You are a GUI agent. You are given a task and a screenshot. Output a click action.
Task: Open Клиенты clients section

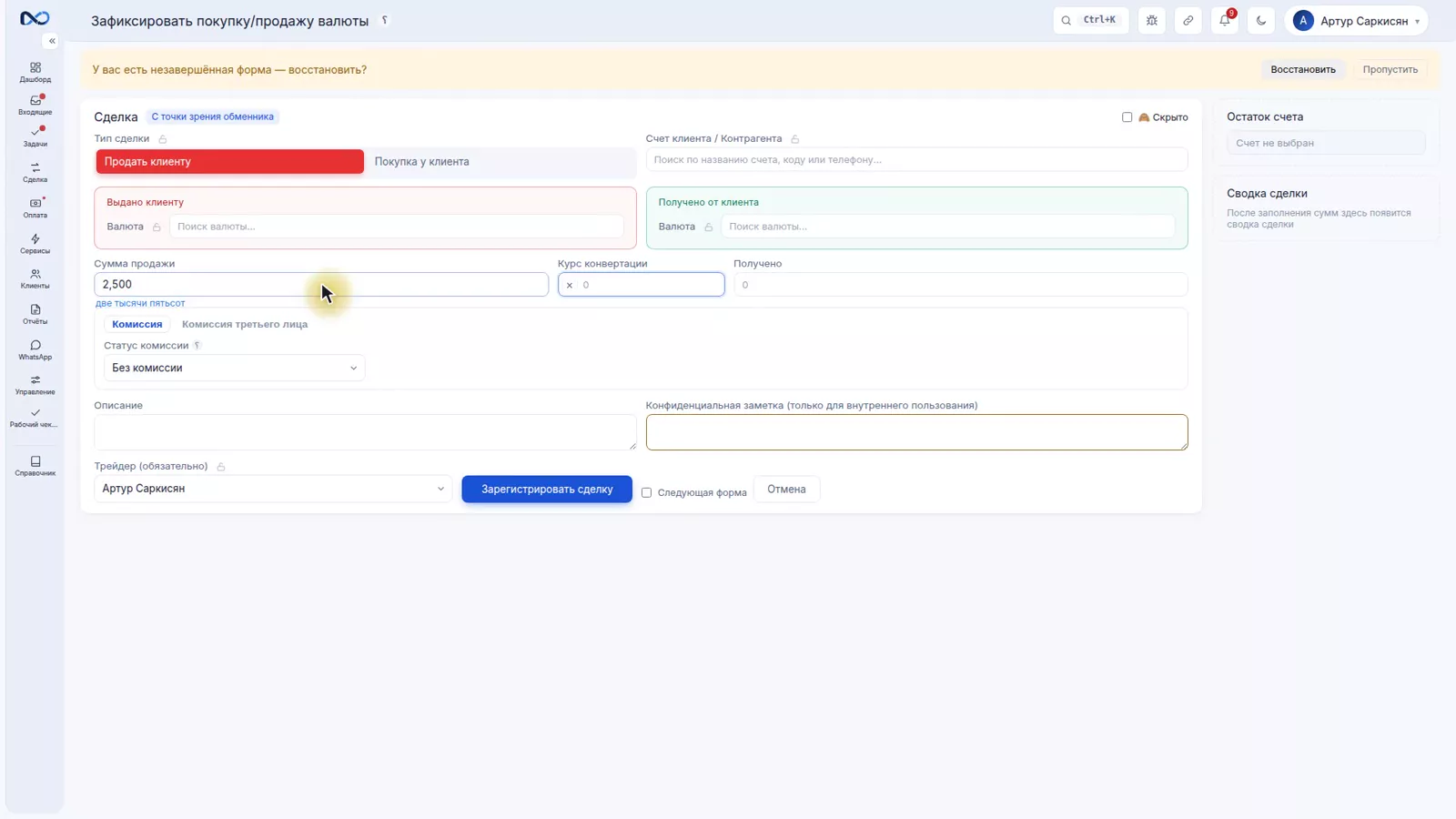point(35,278)
